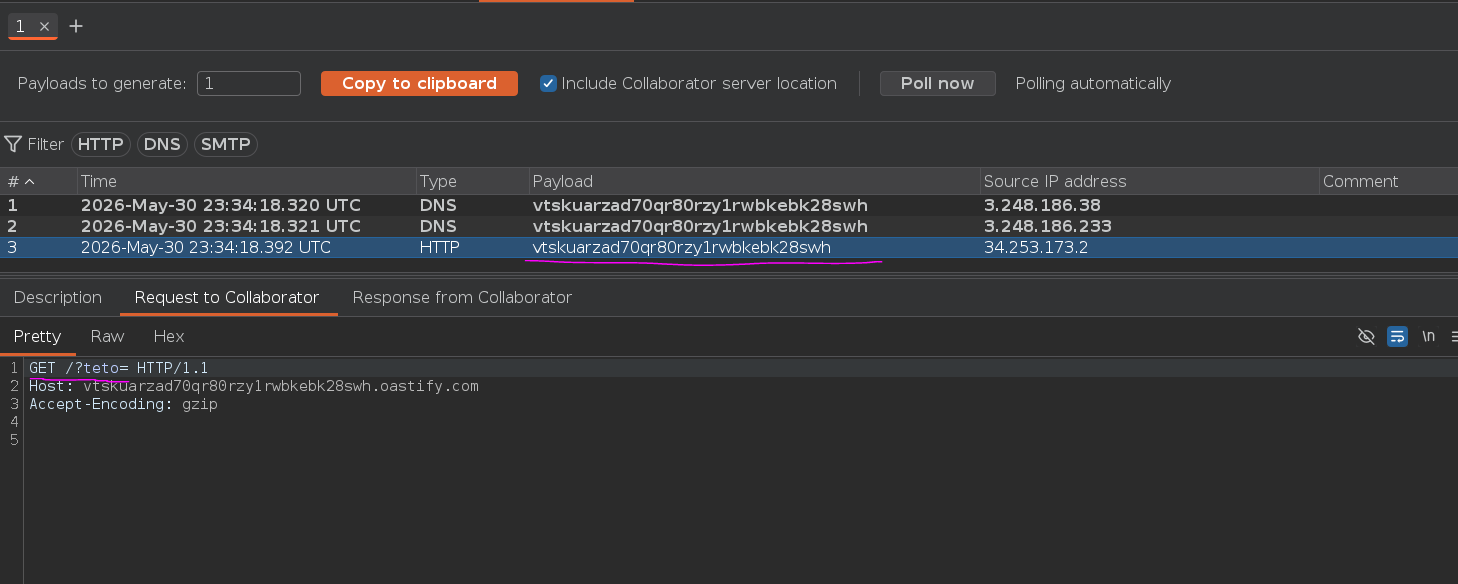Toggle word wrap icon in editor
This screenshot has width=1458, height=584.
tap(1398, 336)
